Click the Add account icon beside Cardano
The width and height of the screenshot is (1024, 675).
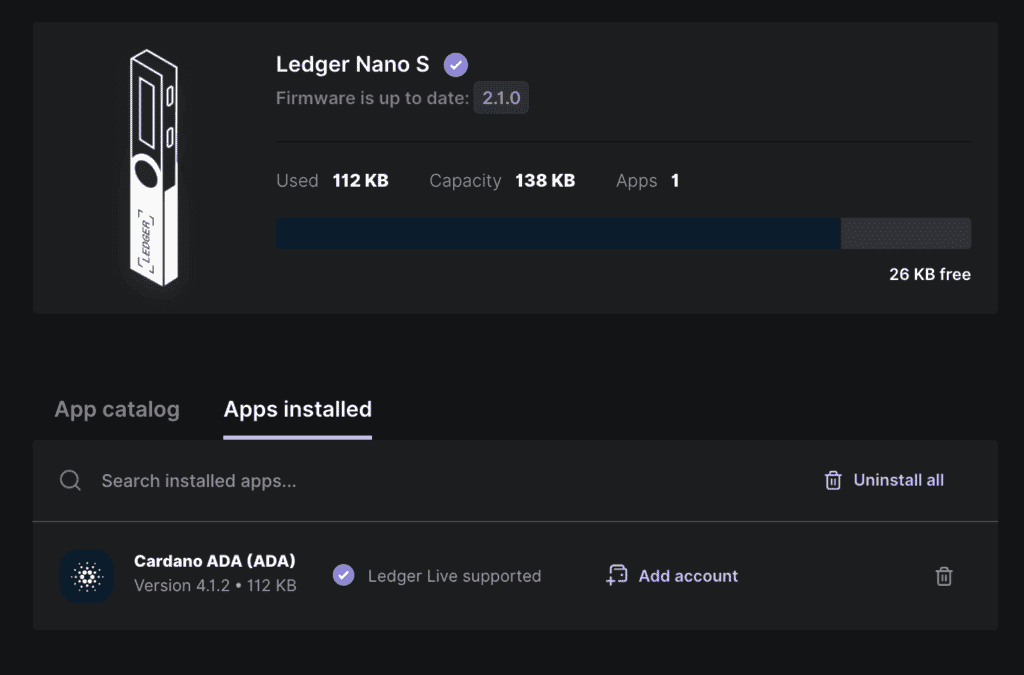[x=616, y=575]
